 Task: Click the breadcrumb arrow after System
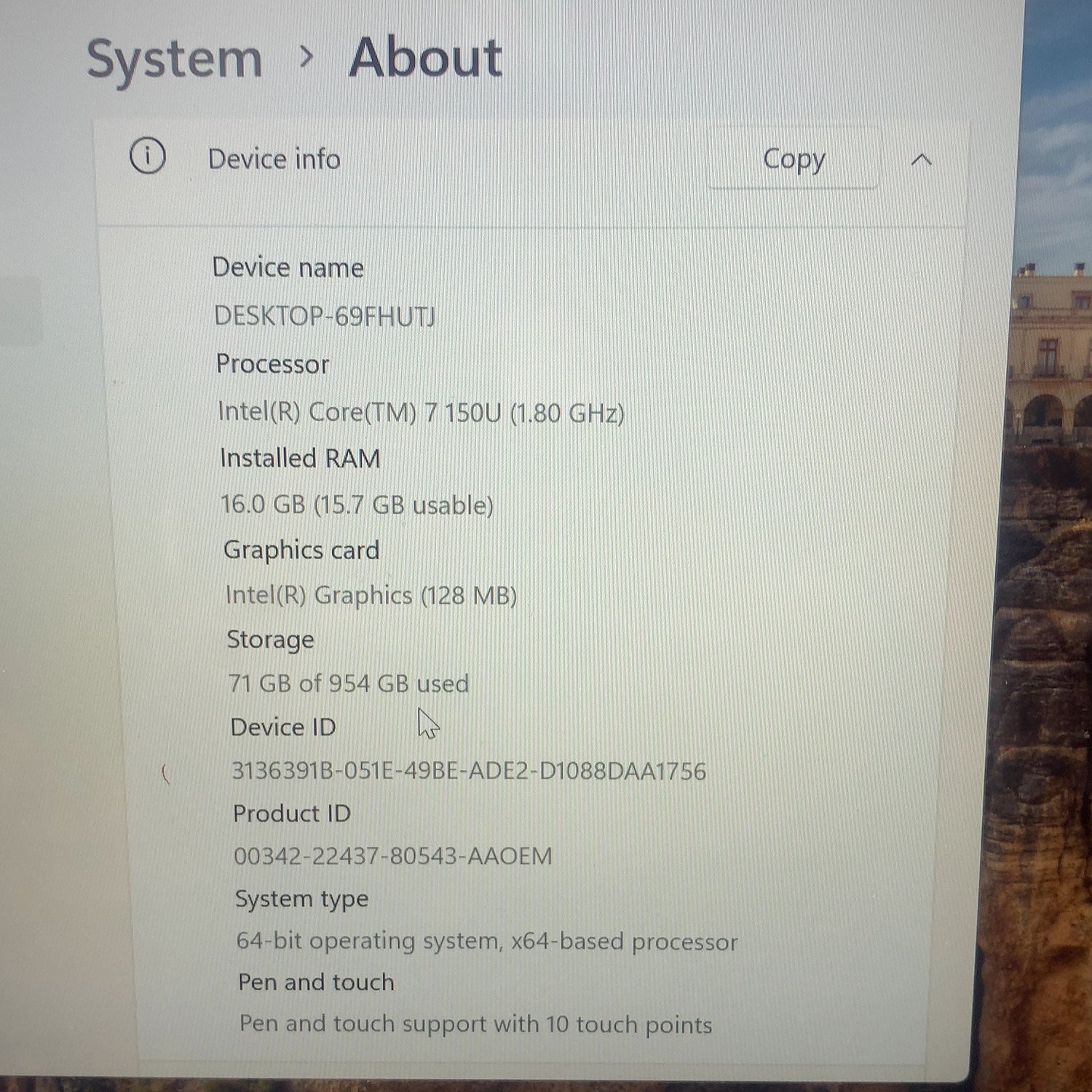click(307, 57)
